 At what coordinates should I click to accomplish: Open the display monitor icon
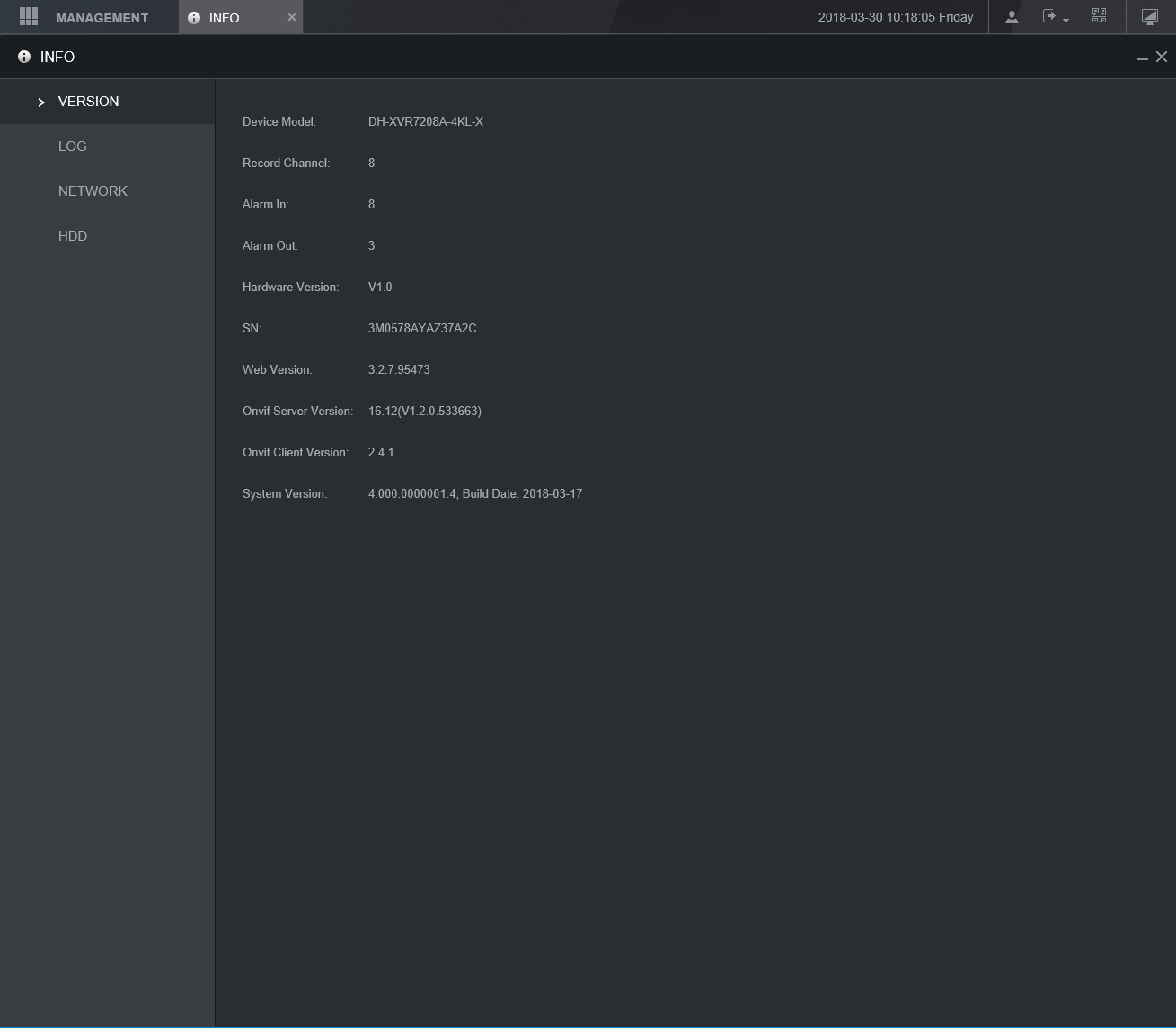tap(1150, 17)
